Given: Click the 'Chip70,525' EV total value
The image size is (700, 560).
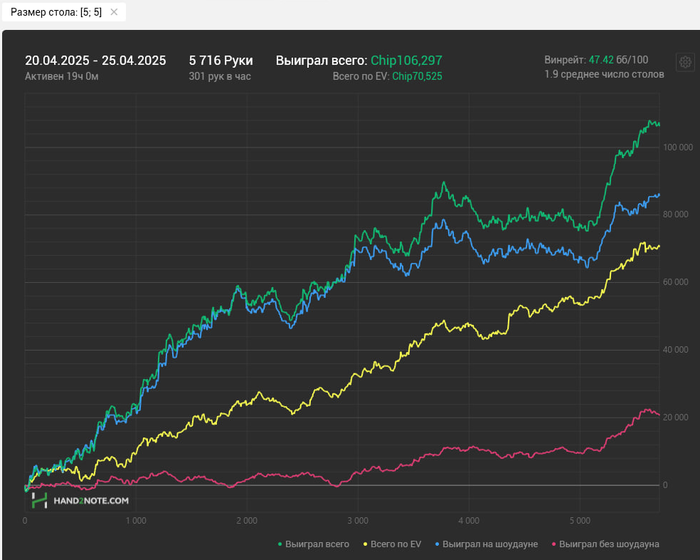Looking at the screenshot, I should coord(417,76).
